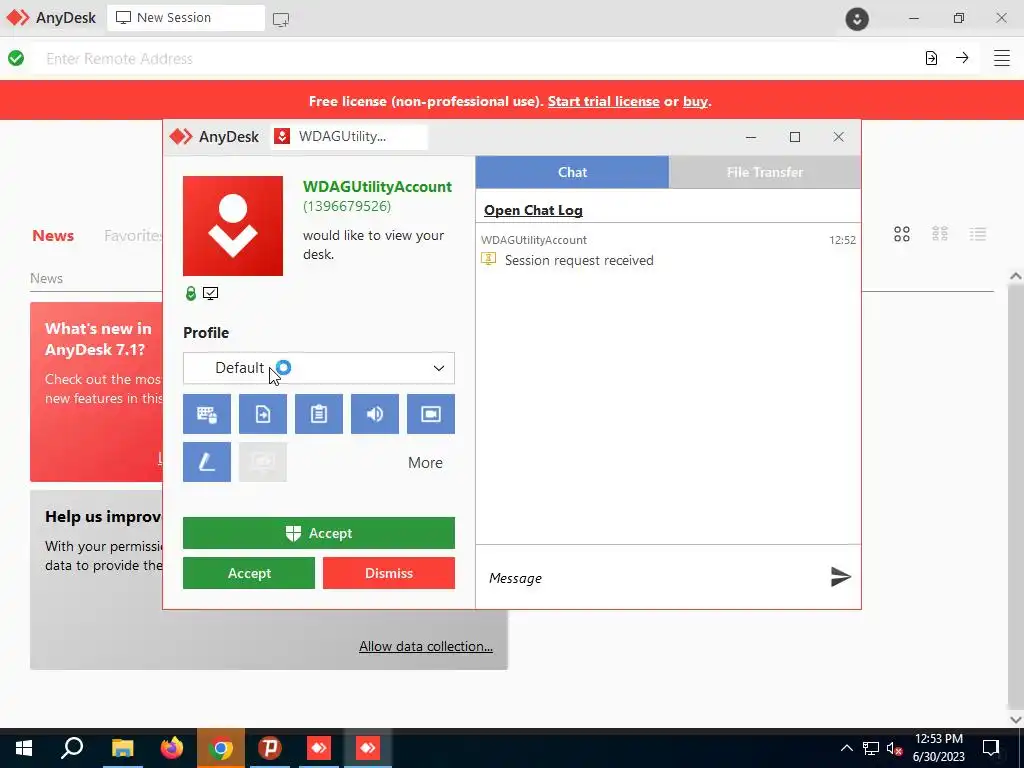Screen dimensions: 1024x768
Task: Switch to list view icon
Action: pos(978,234)
